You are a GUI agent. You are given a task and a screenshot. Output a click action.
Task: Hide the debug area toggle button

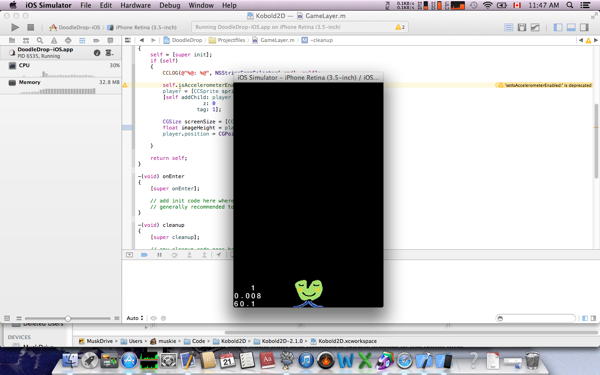[129, 255]
